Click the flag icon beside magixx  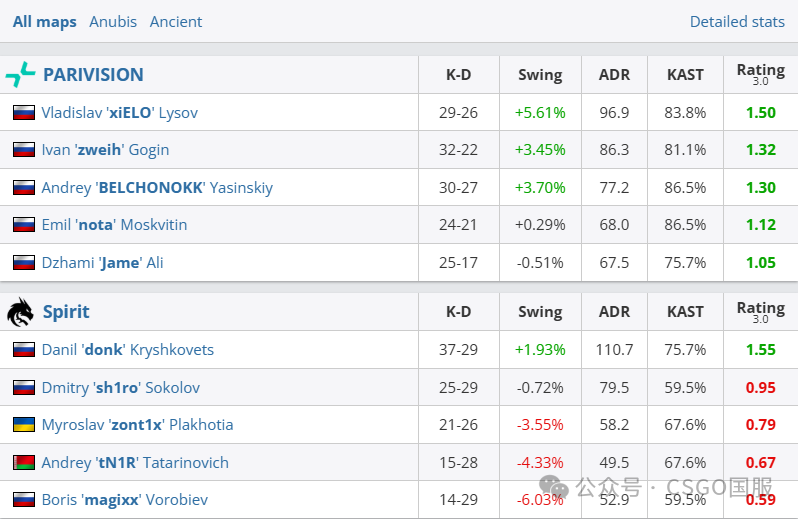[24, 500]
